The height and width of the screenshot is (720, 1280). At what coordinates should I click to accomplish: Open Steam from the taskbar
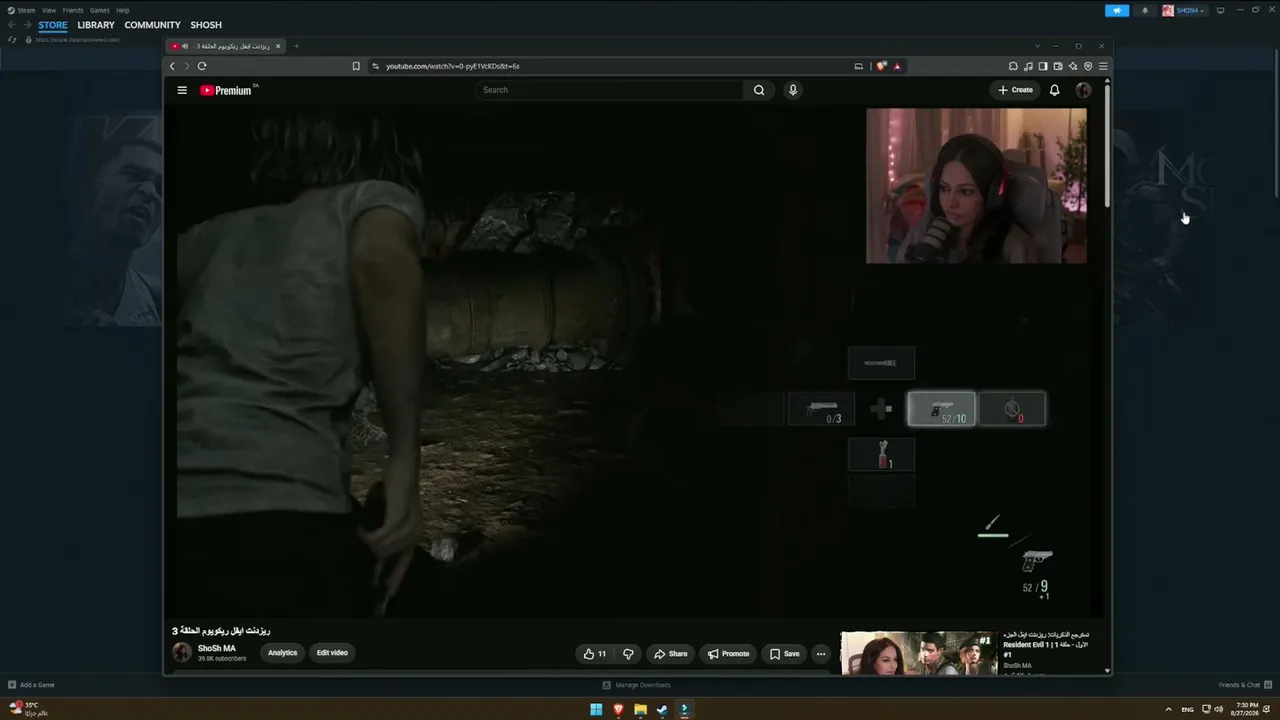[x=662, y=710]
